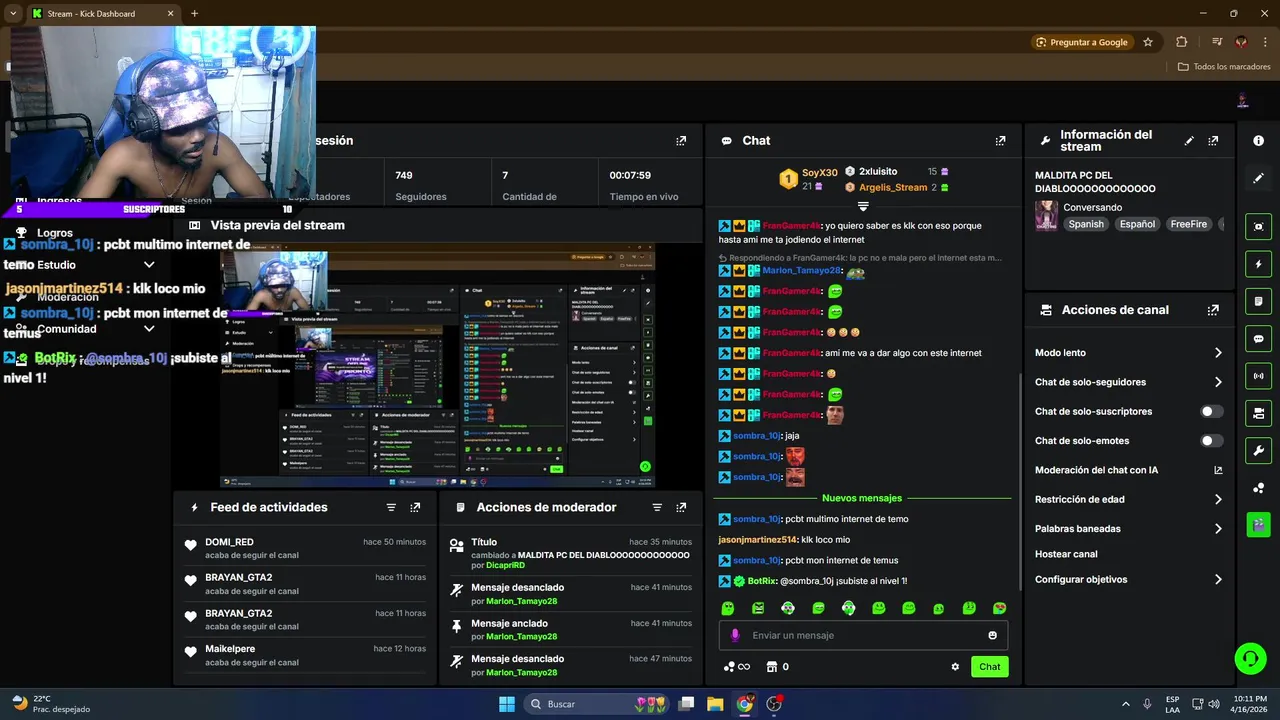Select the Spanish stream tag

tap(1086, 225)
